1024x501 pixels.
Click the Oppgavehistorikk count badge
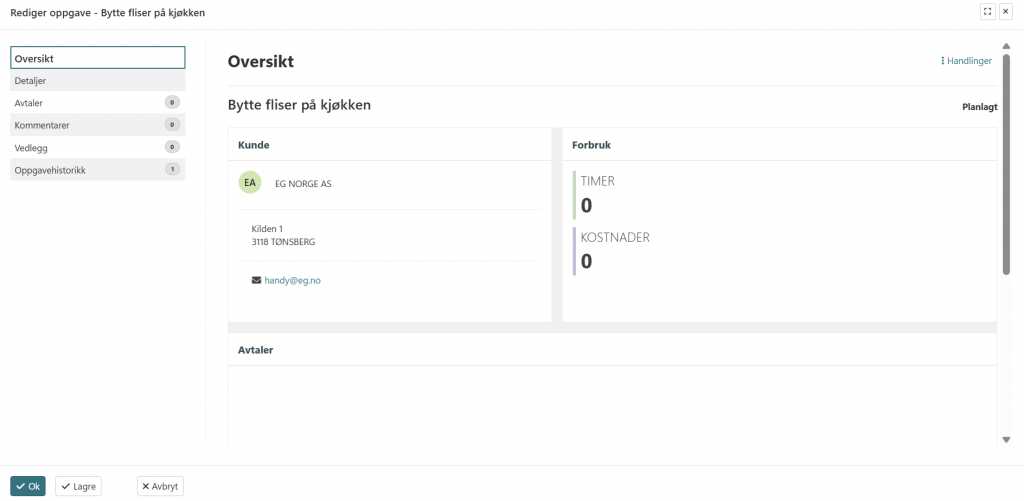(x=172, y=170)
